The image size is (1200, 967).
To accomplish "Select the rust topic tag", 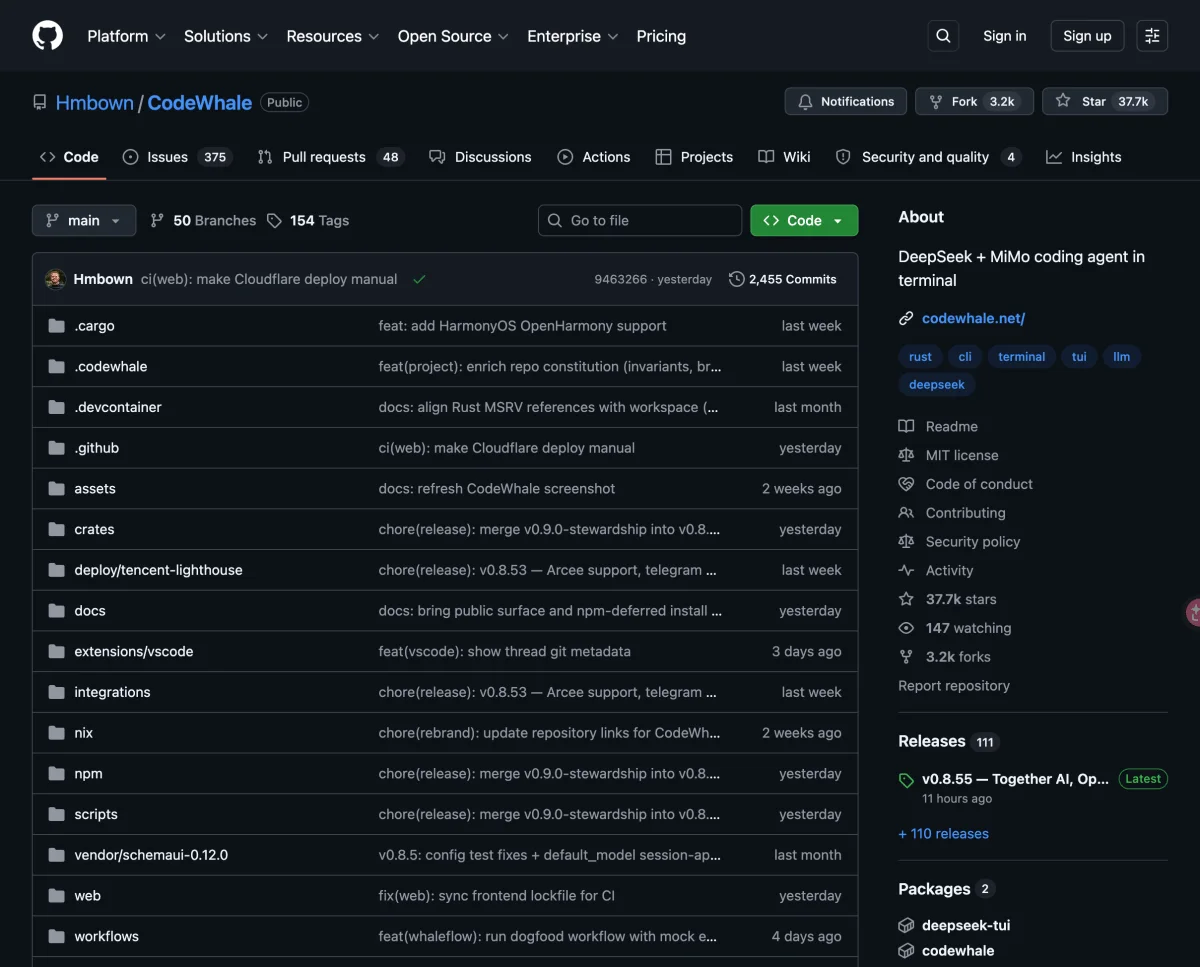I will 920,357.
